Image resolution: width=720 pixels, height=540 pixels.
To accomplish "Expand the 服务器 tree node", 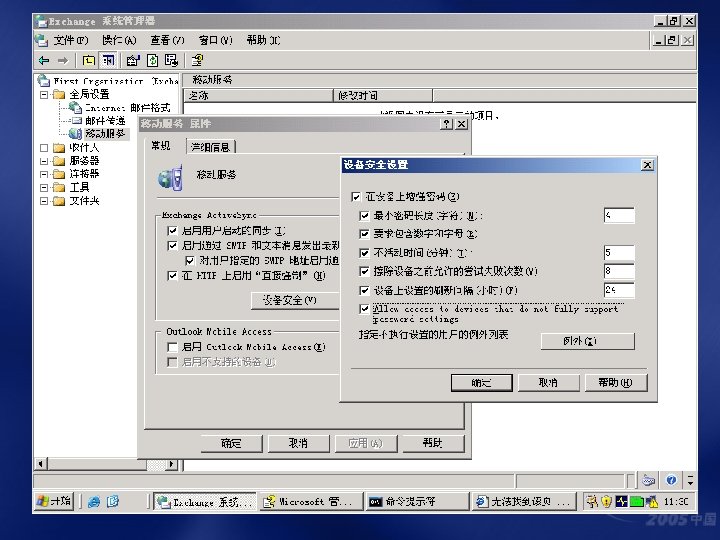I will [44, 161].
